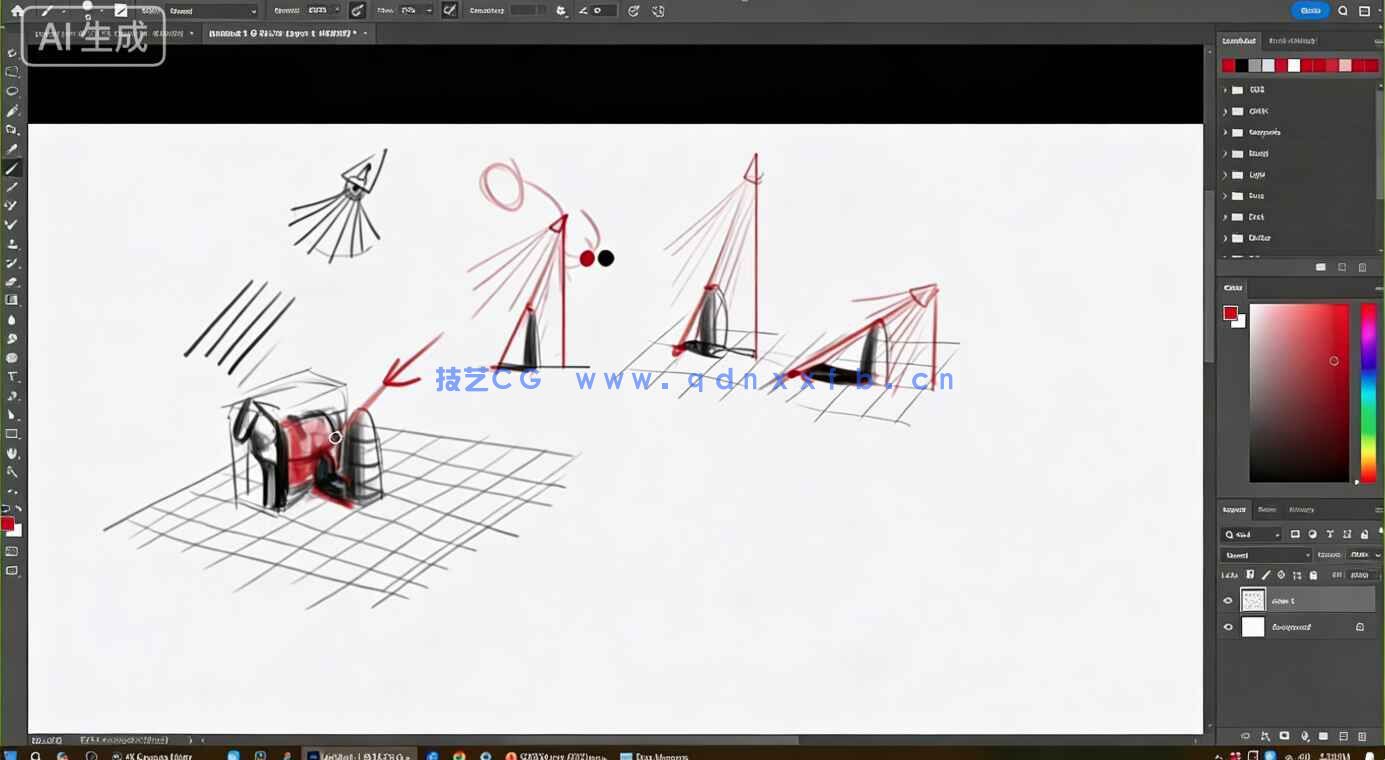Select the Hand tool
1385x760 pixels.
click(x=13, y=453)
